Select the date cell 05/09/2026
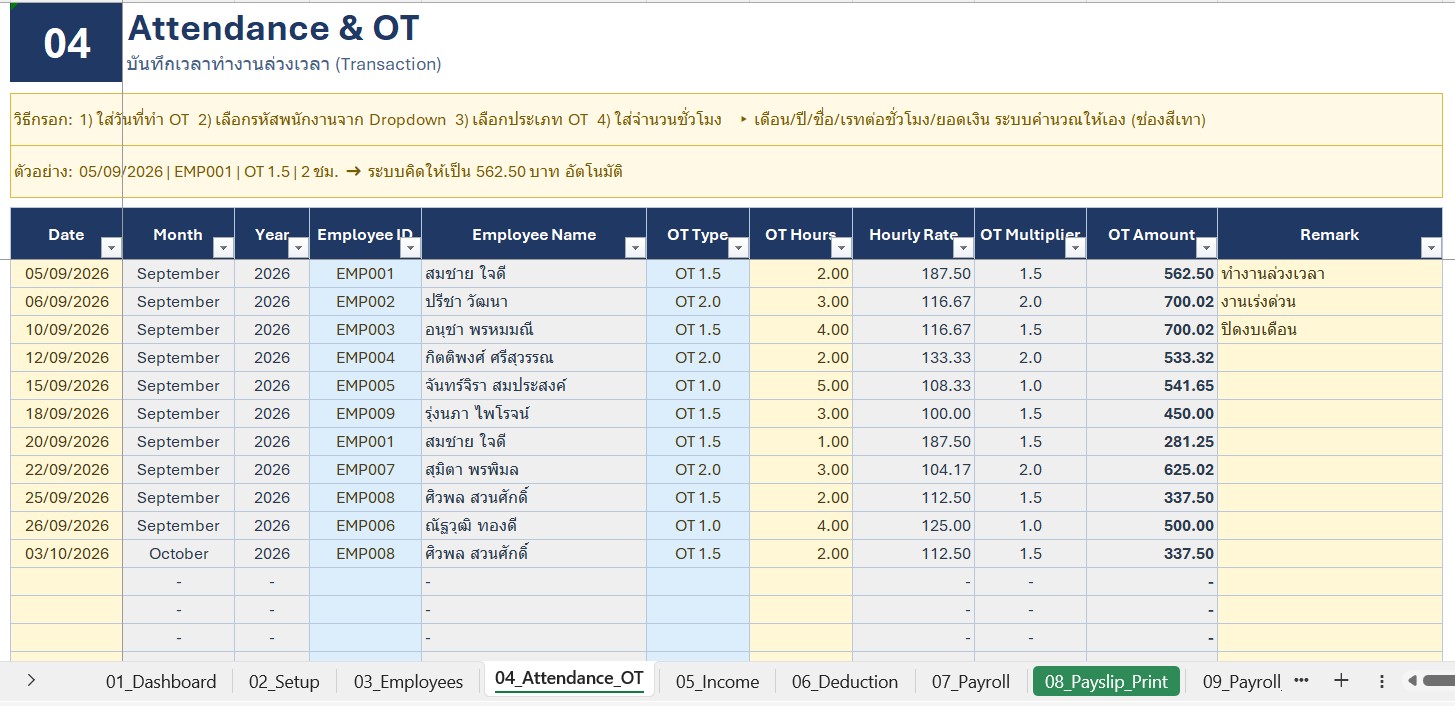Viewport: 1455px width, 706px height. (66, 274)
